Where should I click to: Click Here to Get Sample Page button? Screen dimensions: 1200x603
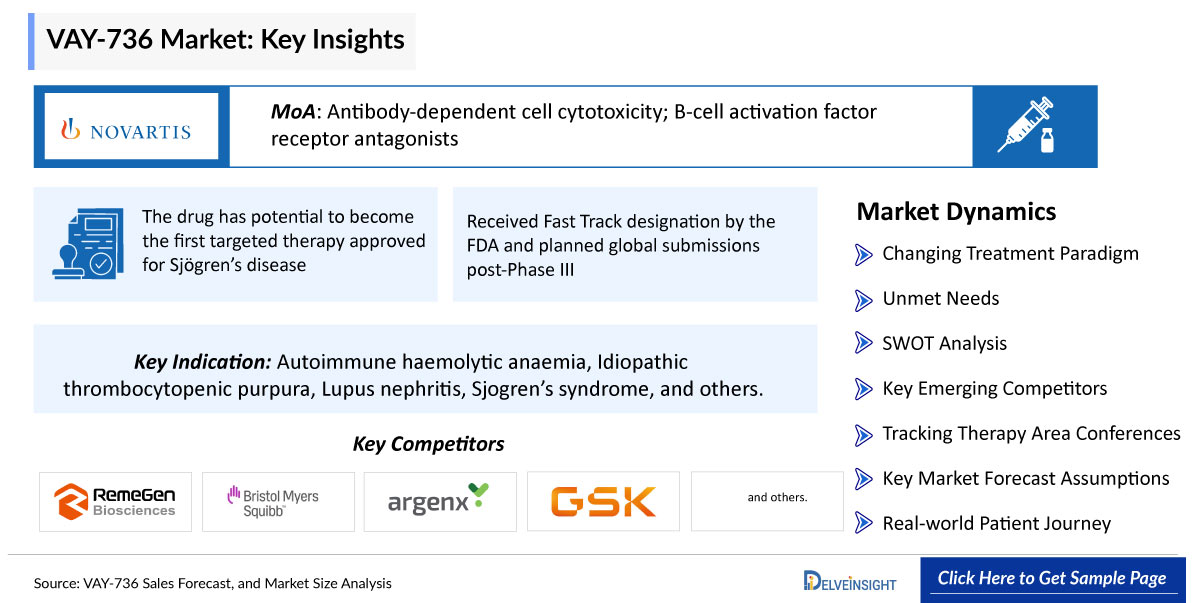coord(1052,579)
